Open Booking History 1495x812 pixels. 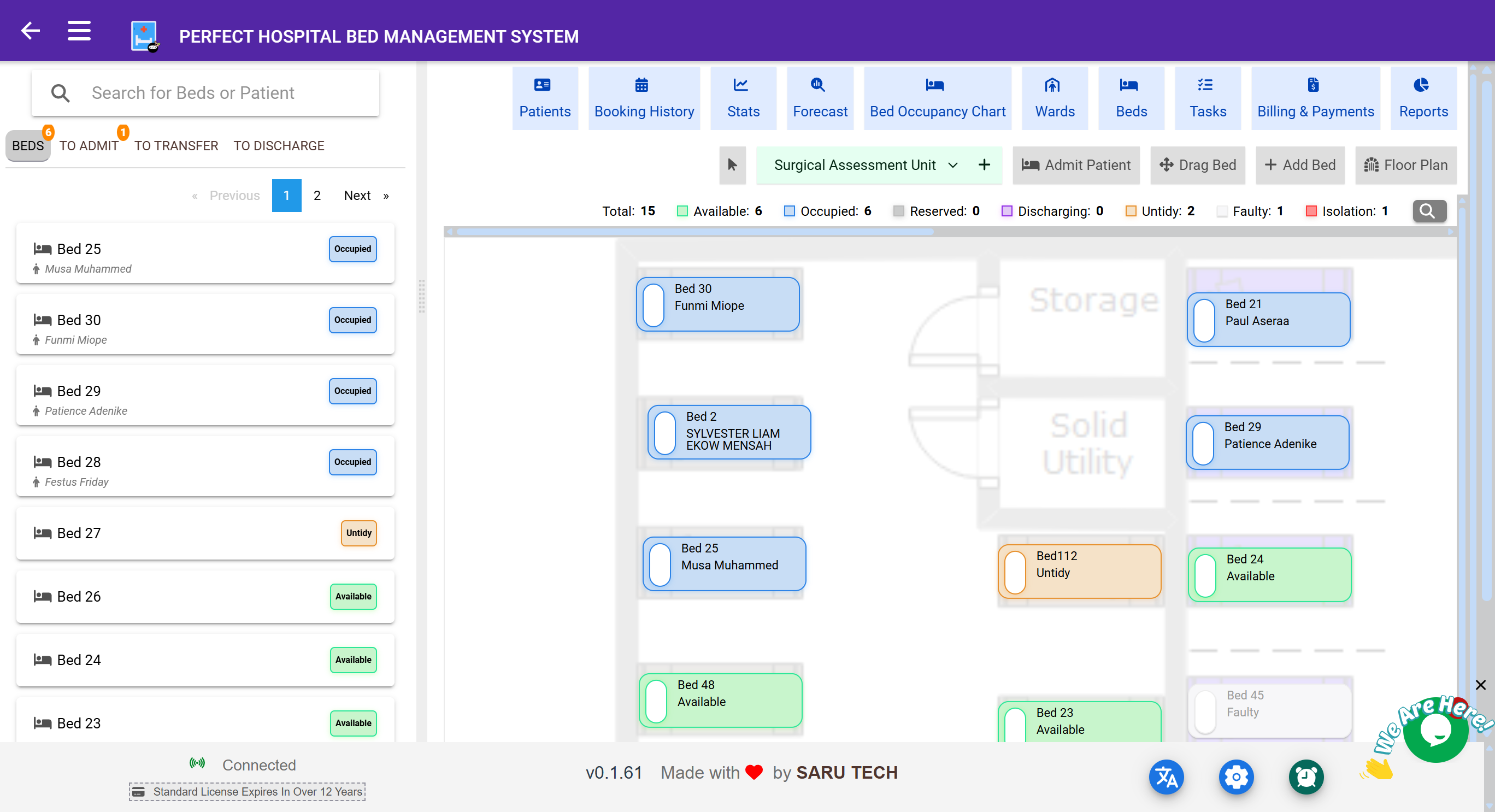point(644,98)
